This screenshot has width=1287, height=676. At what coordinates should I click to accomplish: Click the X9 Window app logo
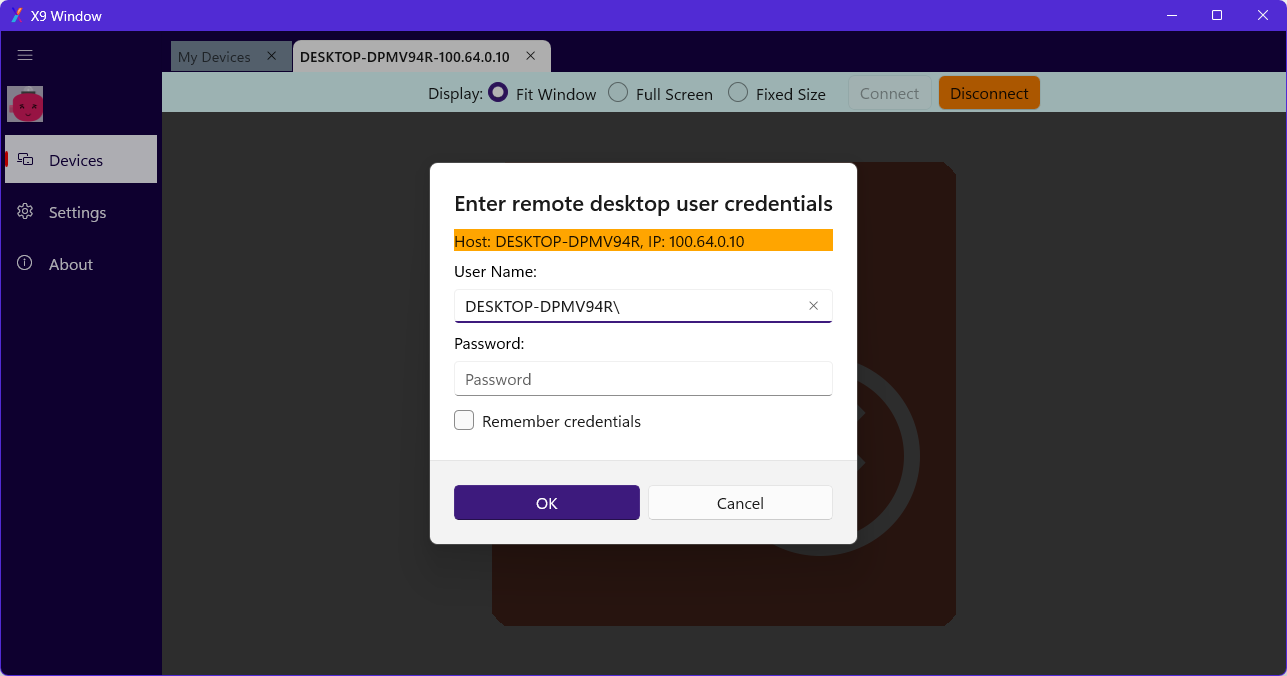tap(16, 16)
